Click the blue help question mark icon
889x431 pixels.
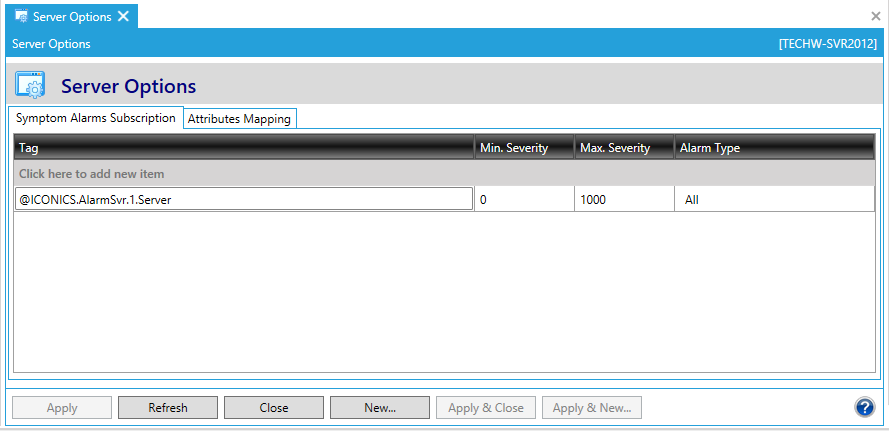(865, 407)
